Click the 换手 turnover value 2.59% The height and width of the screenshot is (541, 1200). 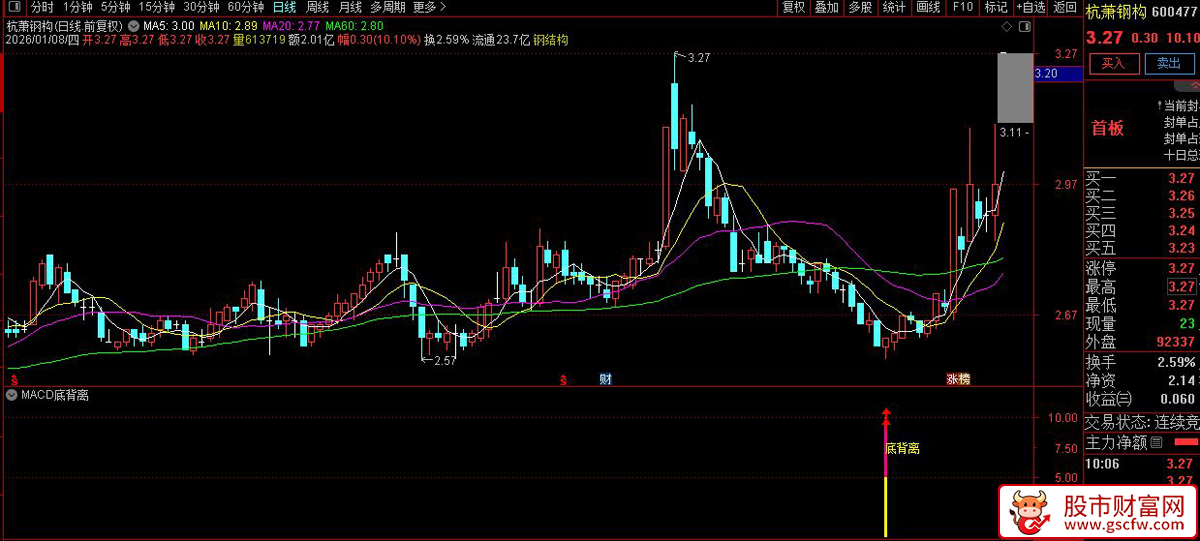tap(1174, 362)
